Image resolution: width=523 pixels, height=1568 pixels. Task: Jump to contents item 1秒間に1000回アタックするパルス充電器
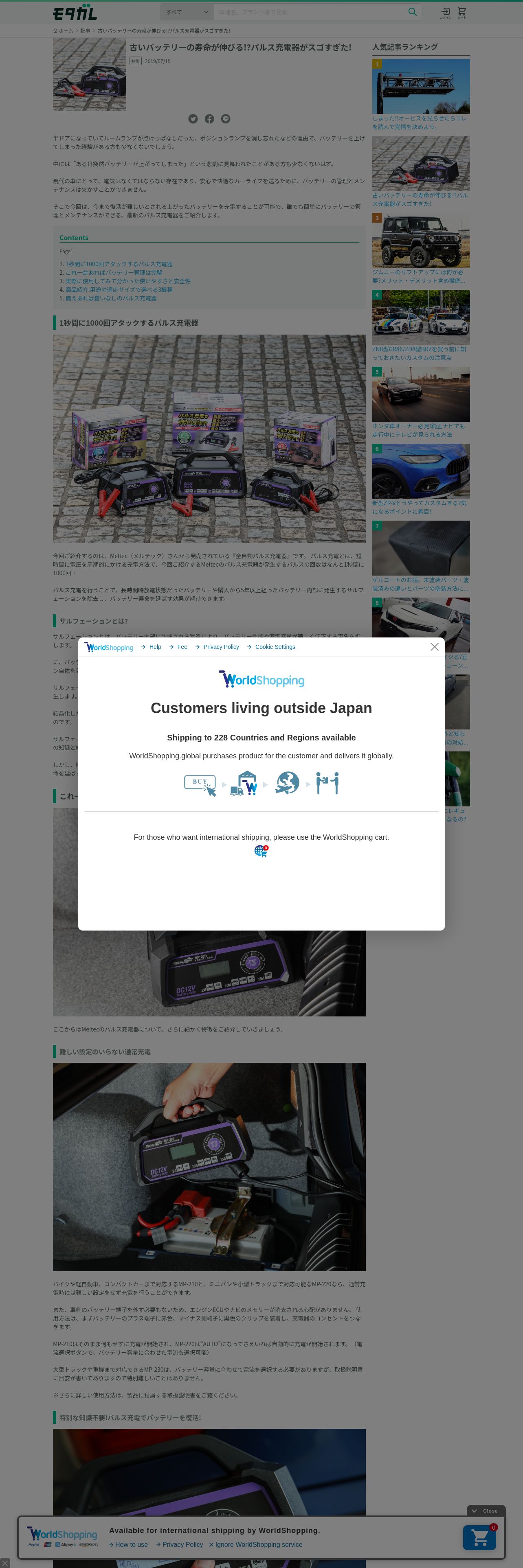pyautogui.click(x=119, y=264)
